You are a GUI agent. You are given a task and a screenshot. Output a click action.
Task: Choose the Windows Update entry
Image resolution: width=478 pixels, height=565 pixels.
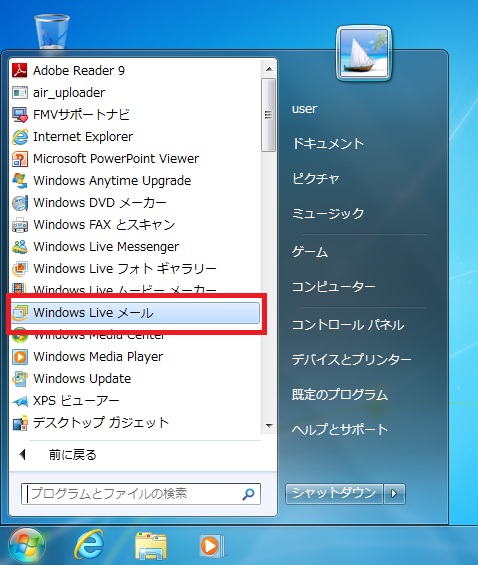[135, 379]
